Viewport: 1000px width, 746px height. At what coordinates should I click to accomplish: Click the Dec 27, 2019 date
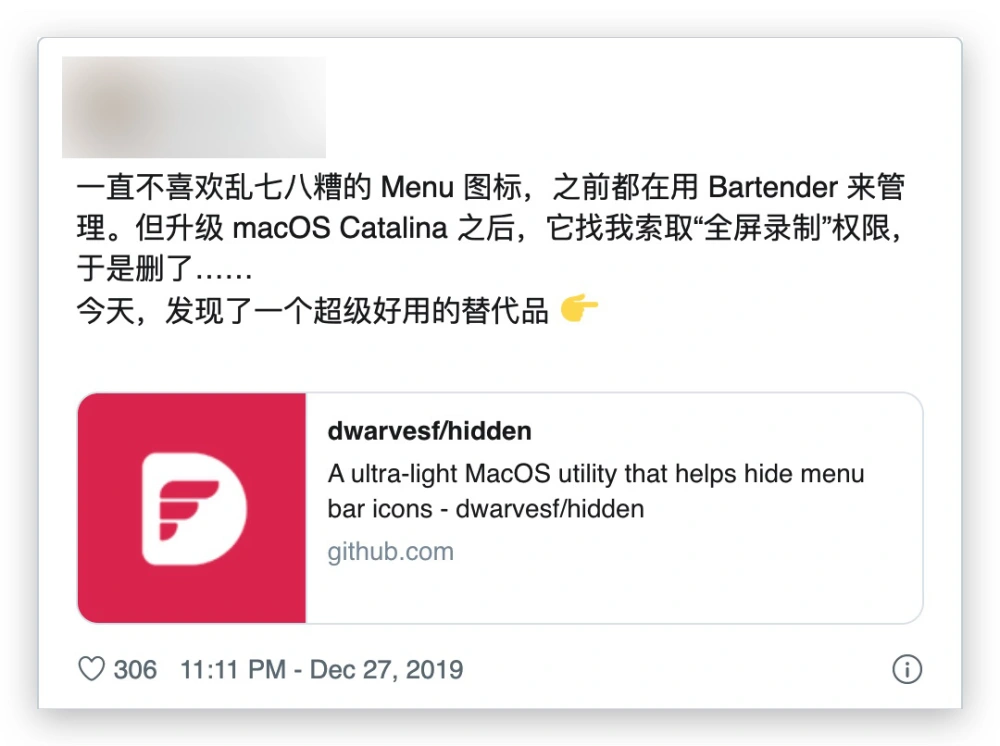[x=386, y=669]
